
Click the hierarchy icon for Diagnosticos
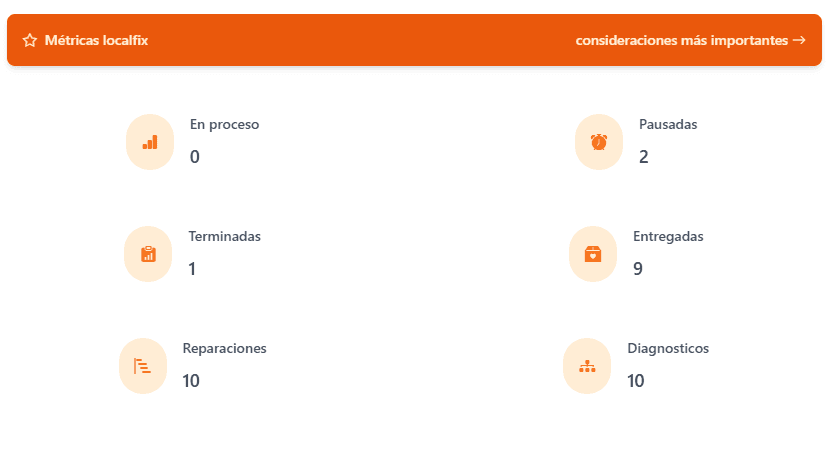(587, 366)
